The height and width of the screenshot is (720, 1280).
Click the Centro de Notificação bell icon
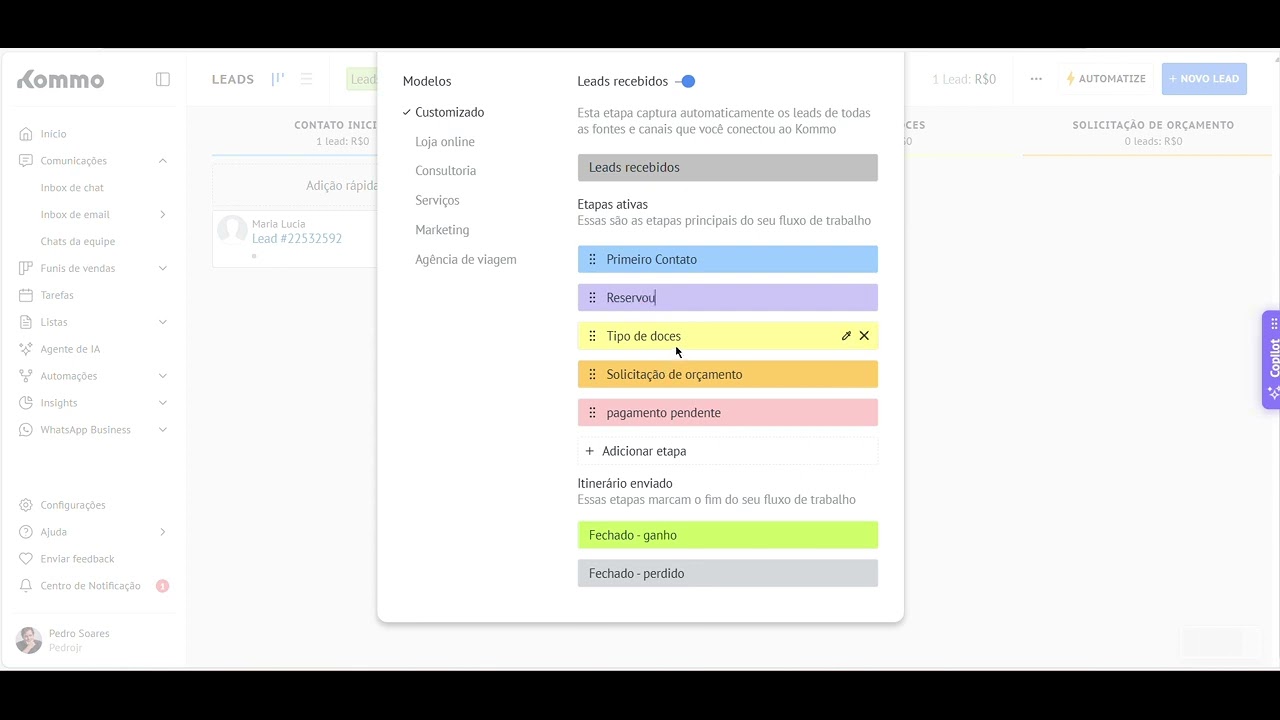[x=26, y=586]
